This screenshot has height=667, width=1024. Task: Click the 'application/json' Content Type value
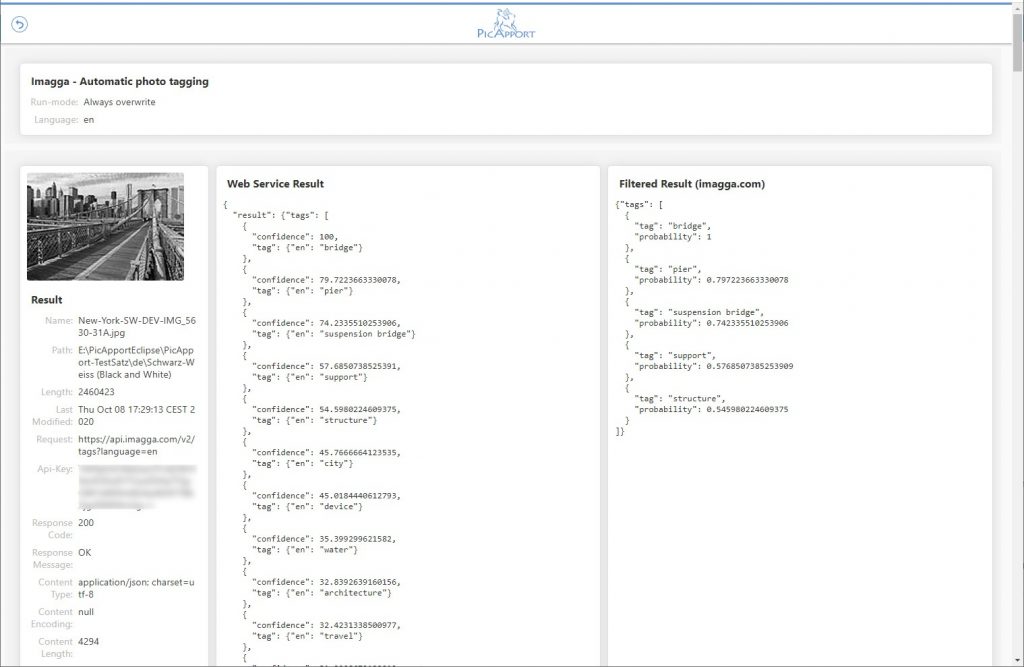click(138, 588)
